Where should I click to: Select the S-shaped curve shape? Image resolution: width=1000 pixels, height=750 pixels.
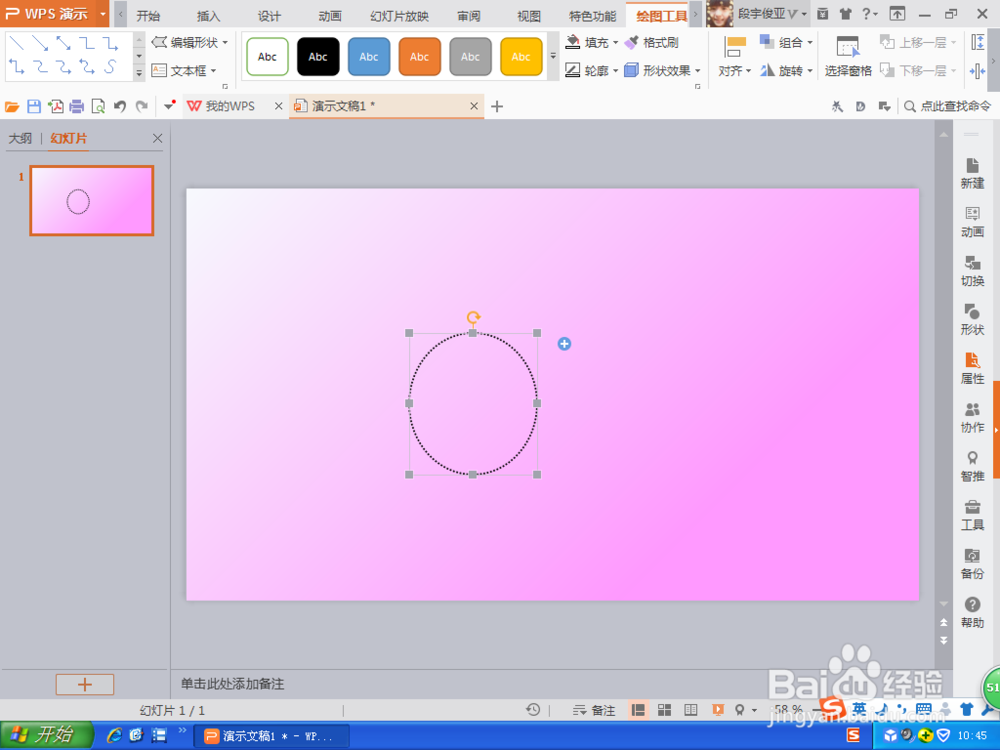coord(110,66)
